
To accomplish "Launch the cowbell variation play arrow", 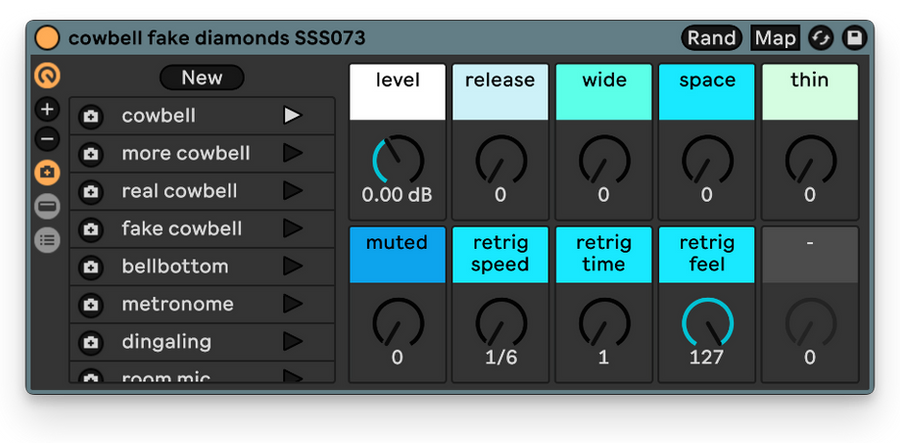I will (x=292, y=116).
